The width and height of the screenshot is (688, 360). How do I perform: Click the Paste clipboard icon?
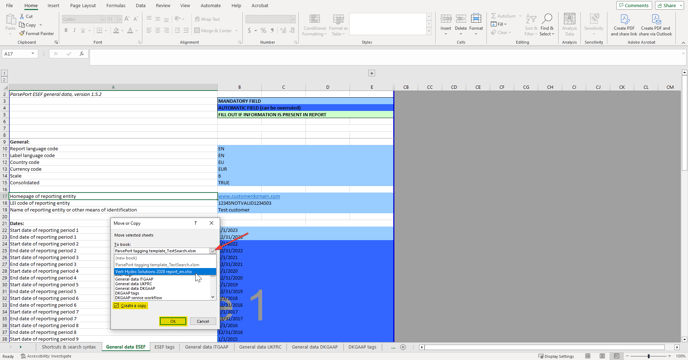coord(10,19)
